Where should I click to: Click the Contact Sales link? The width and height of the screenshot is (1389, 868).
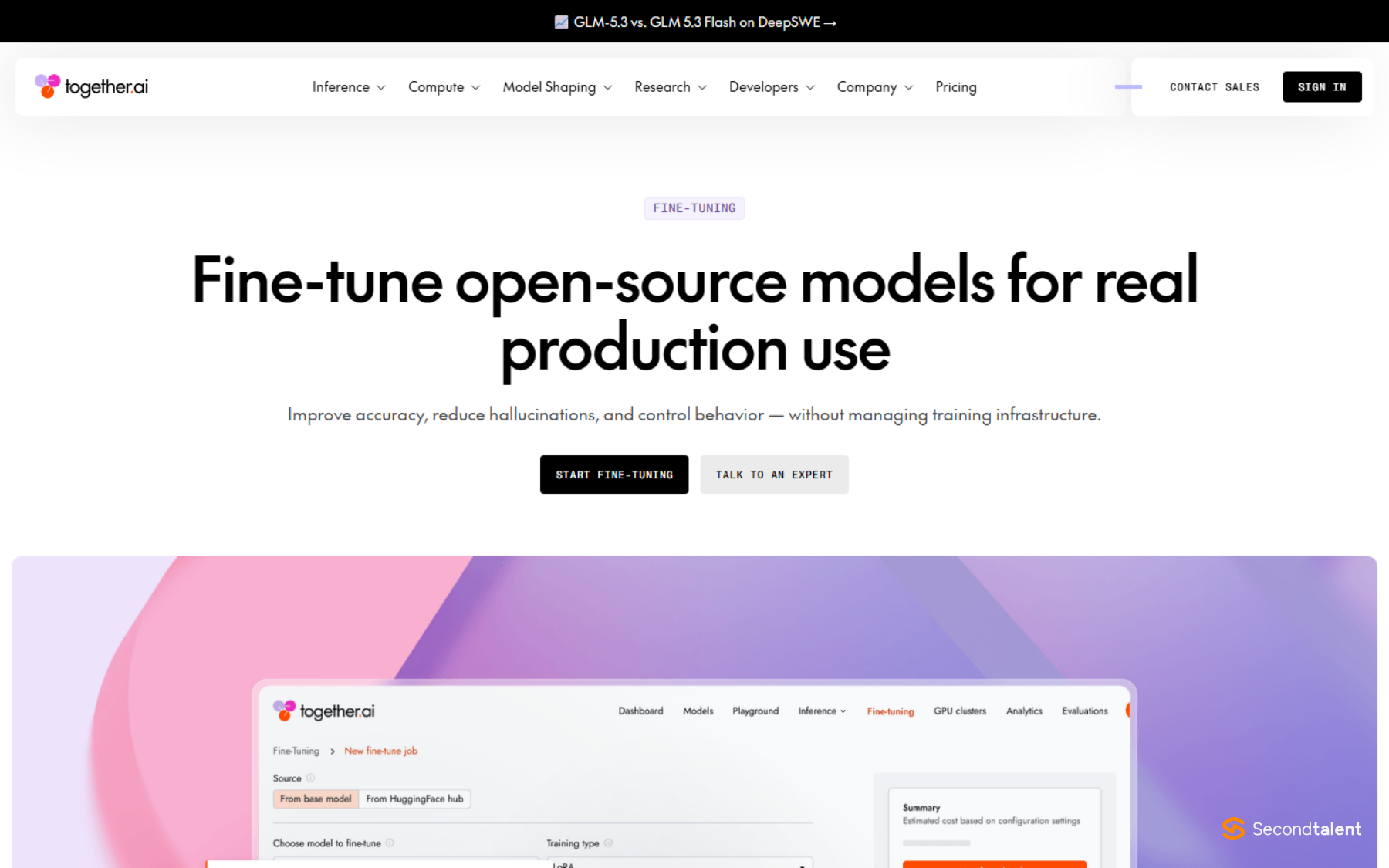pos(1215,87)
